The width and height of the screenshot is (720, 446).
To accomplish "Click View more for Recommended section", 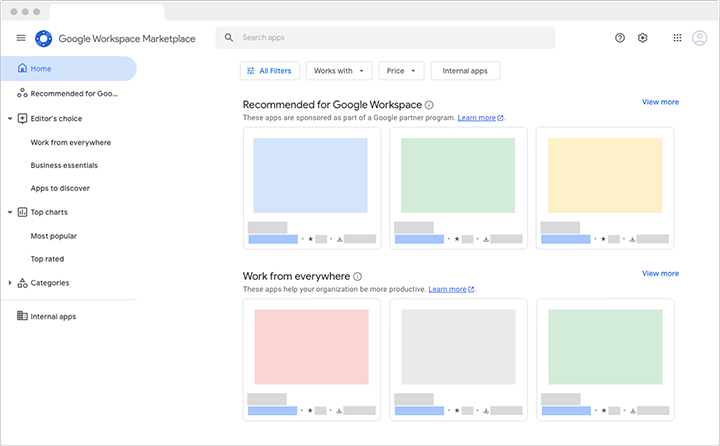I will point(660,102).
